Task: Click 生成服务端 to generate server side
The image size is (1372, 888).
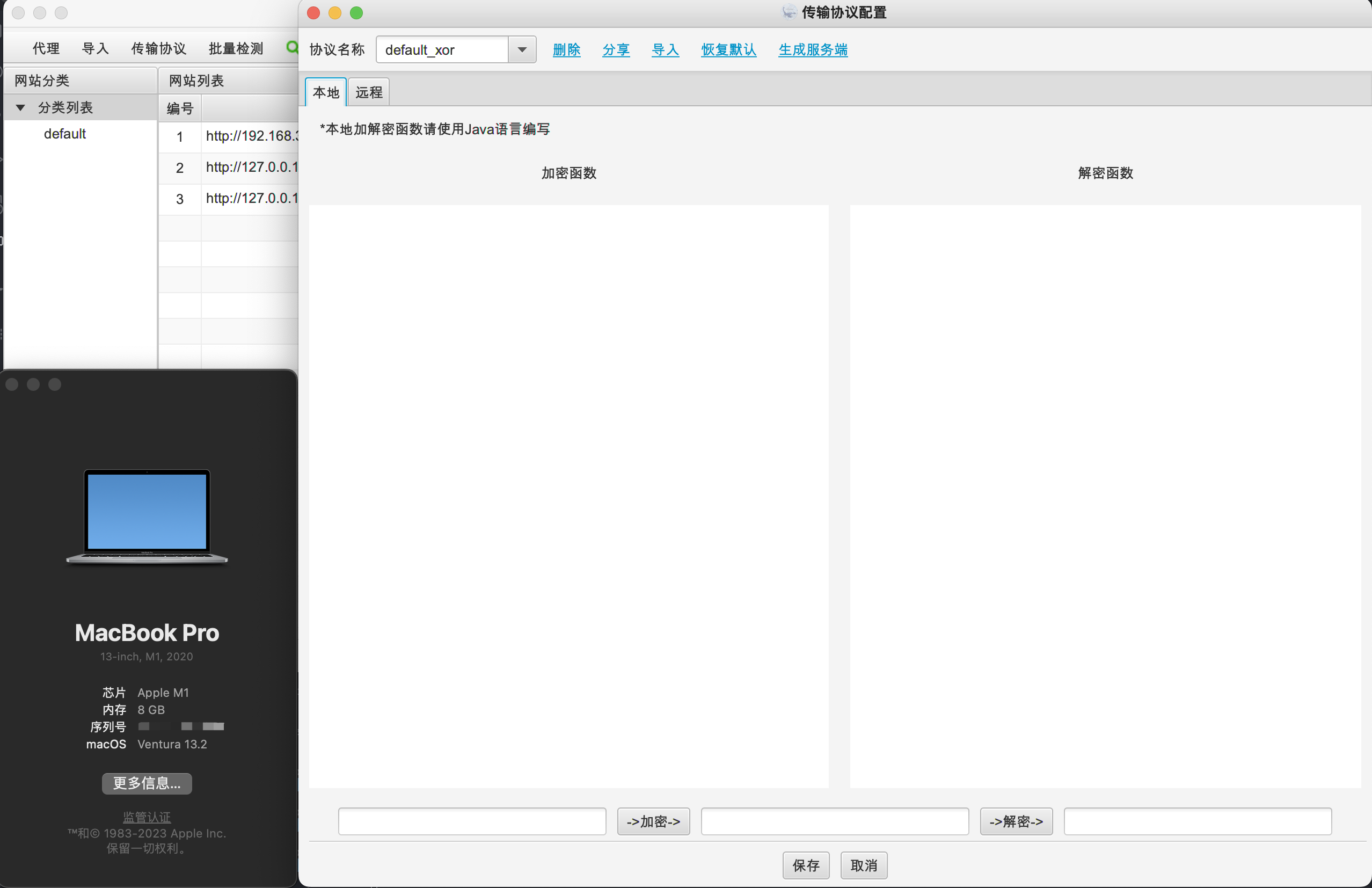Action: click(812, 49)
